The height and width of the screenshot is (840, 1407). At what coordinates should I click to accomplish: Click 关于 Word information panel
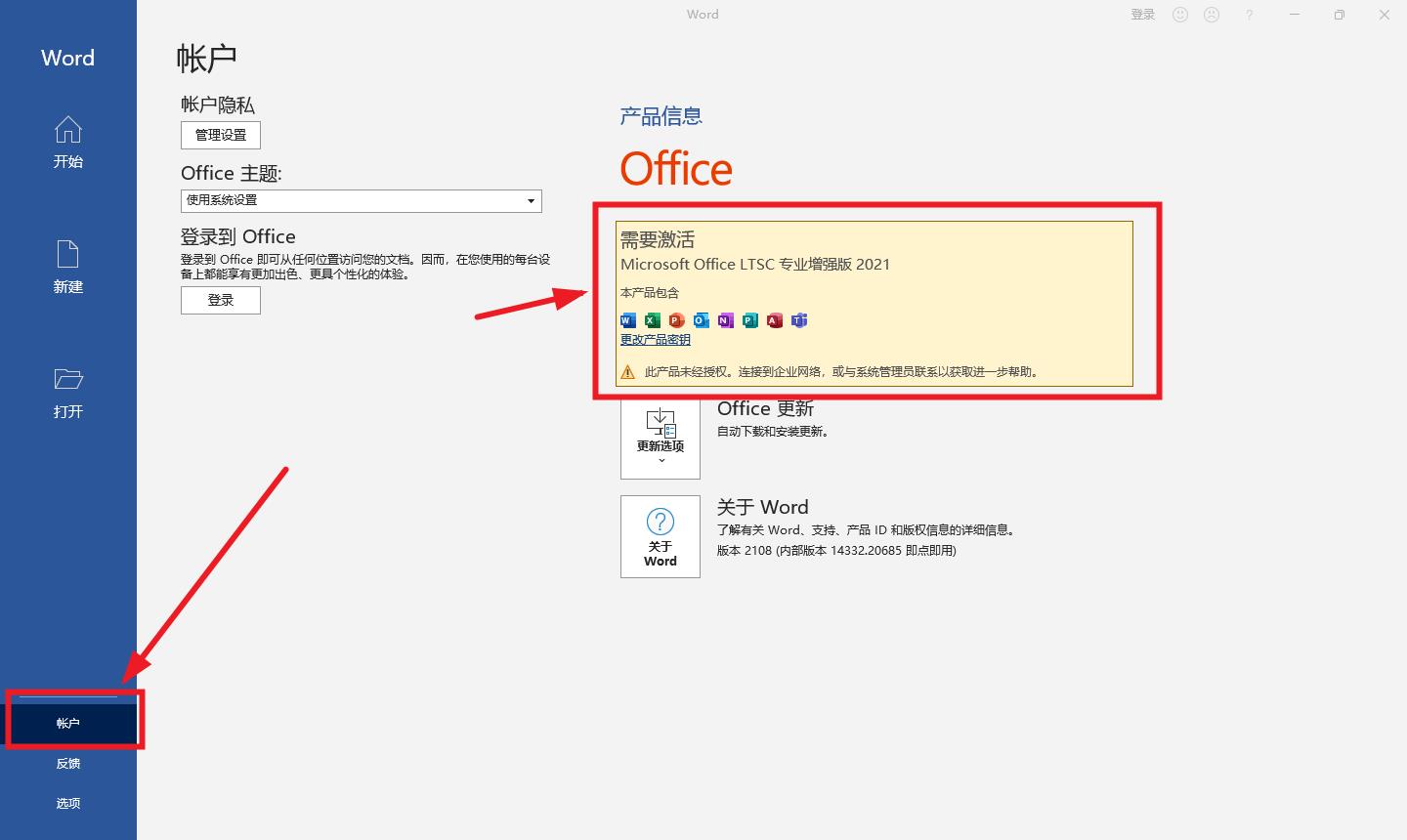tap(660, 536)
